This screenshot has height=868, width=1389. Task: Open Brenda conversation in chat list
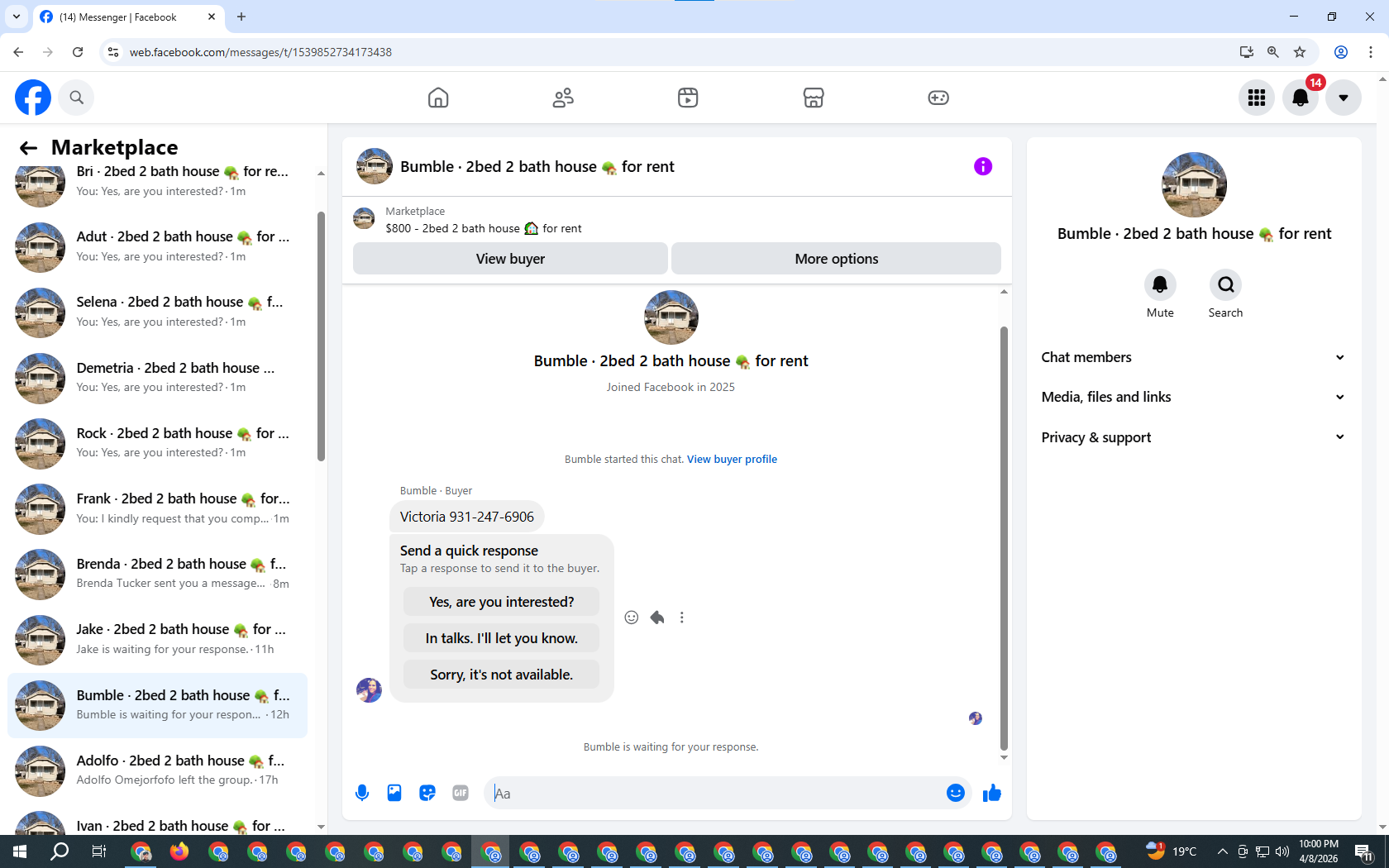(157, 574)
